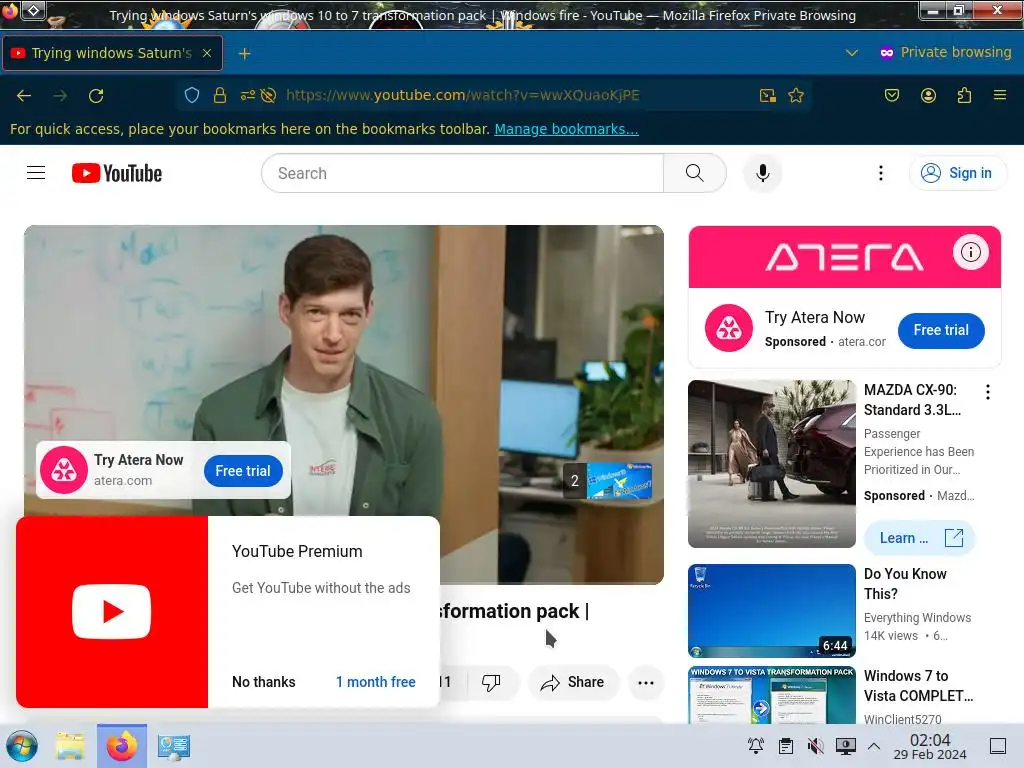
Task: Open clipboard icon in system tray
Action: [786, 745]
